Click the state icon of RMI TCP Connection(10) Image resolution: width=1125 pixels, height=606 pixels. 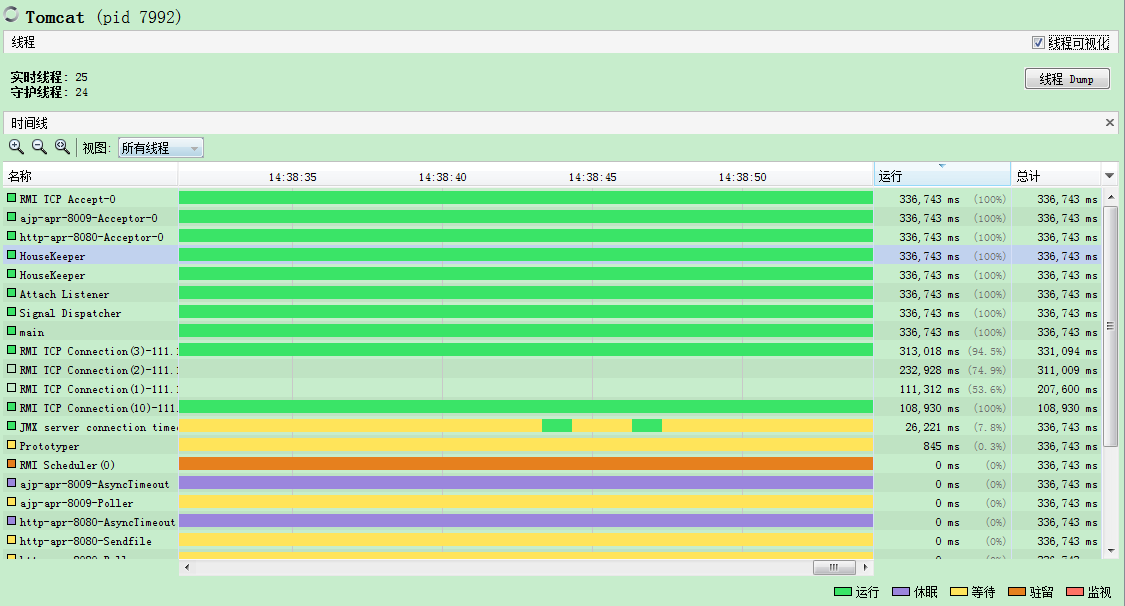[x=11, y=407]
